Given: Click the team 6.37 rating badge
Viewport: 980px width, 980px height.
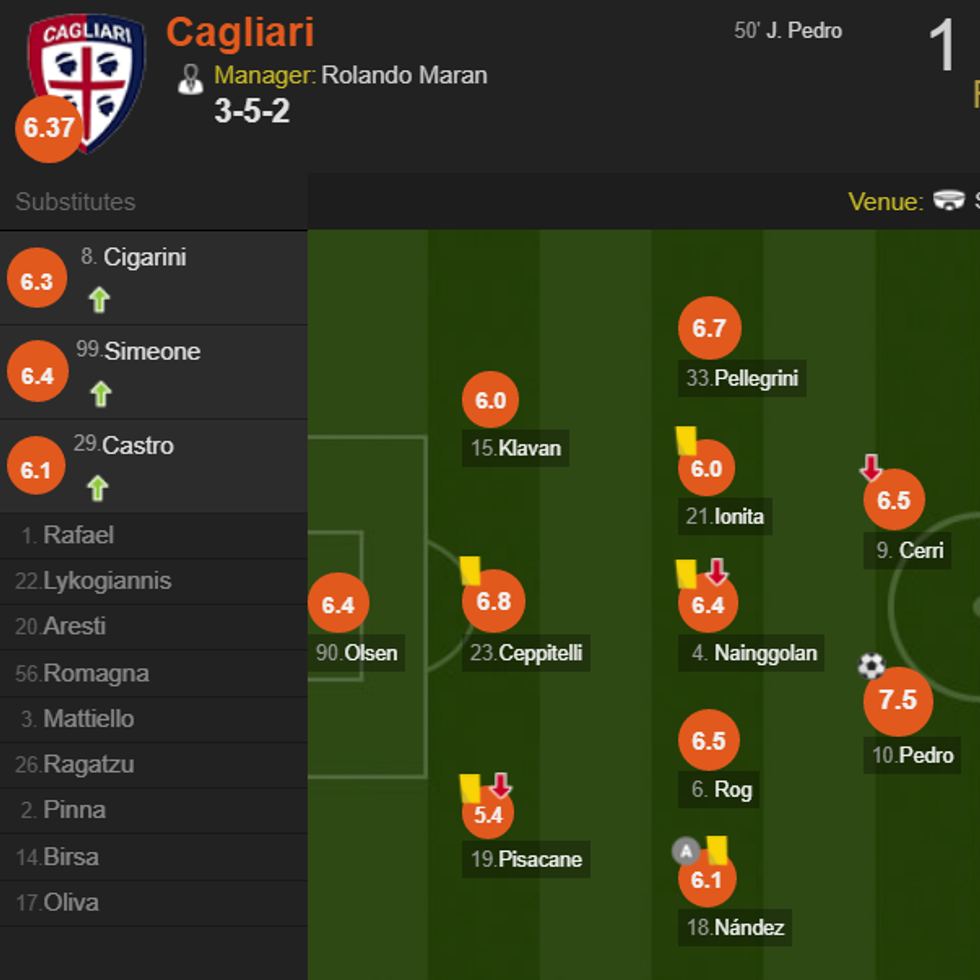Looking at the screenshot, I should pos(48,129).
